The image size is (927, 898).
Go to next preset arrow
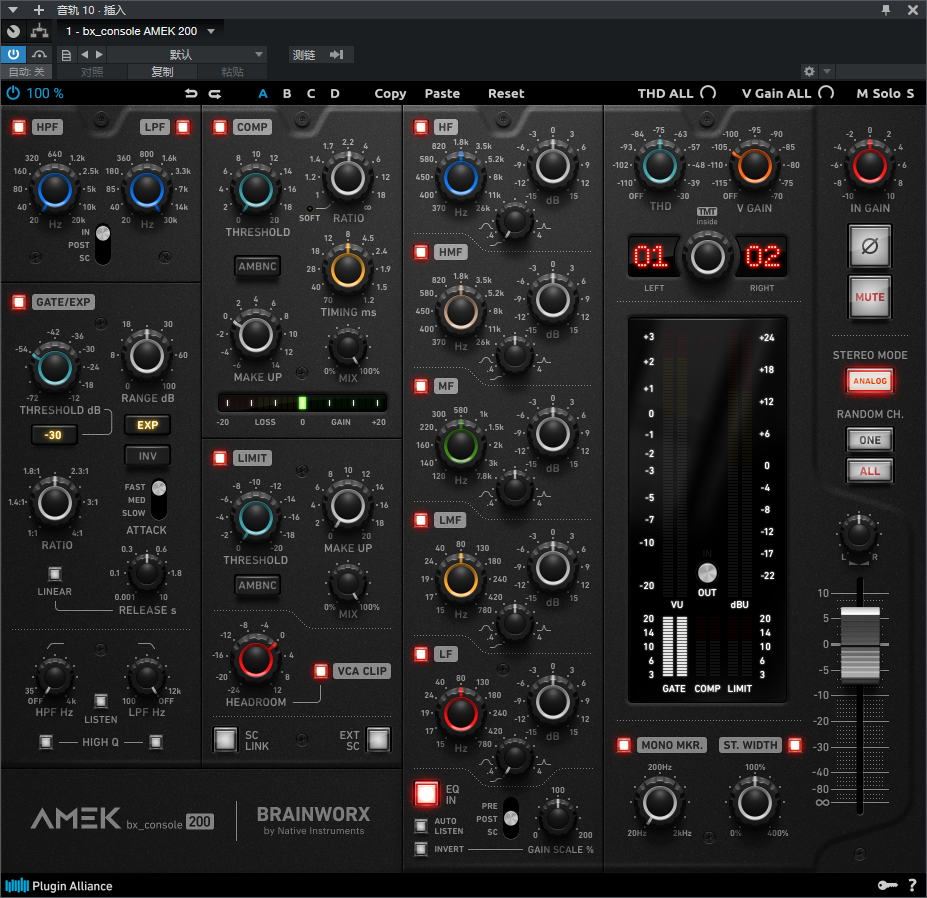click(99, 54)
